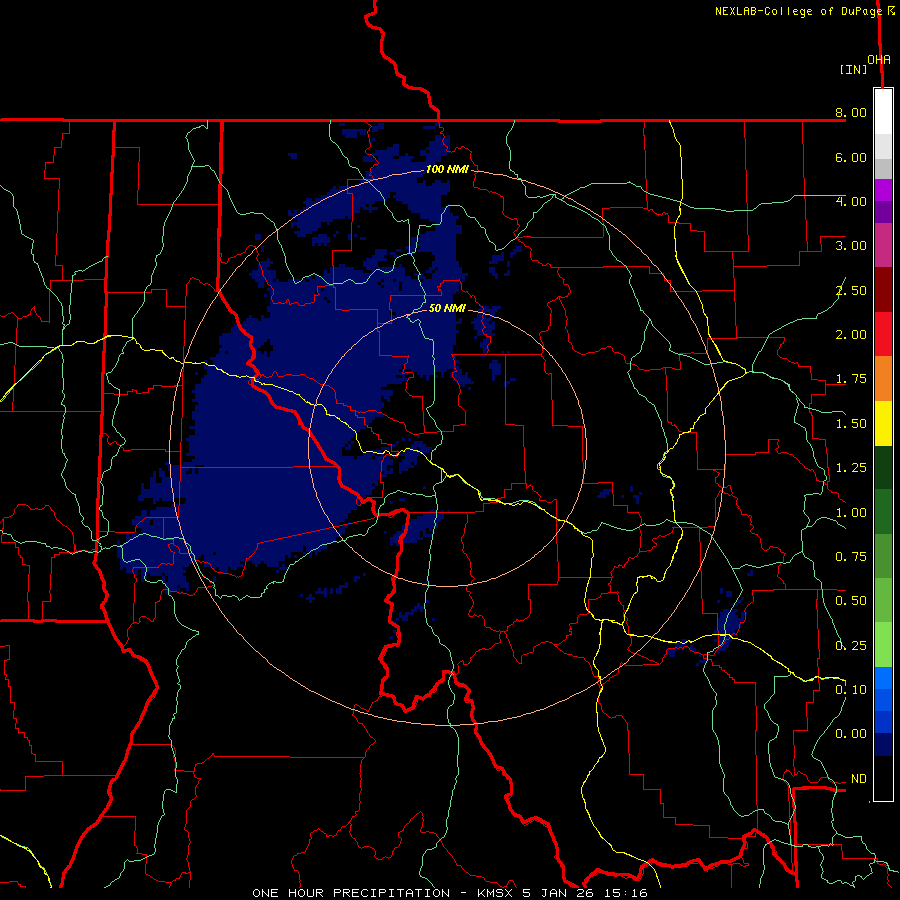Screen dimensions: 900x900
Task: Click the [IN] units label
Action: click(854, 69)
